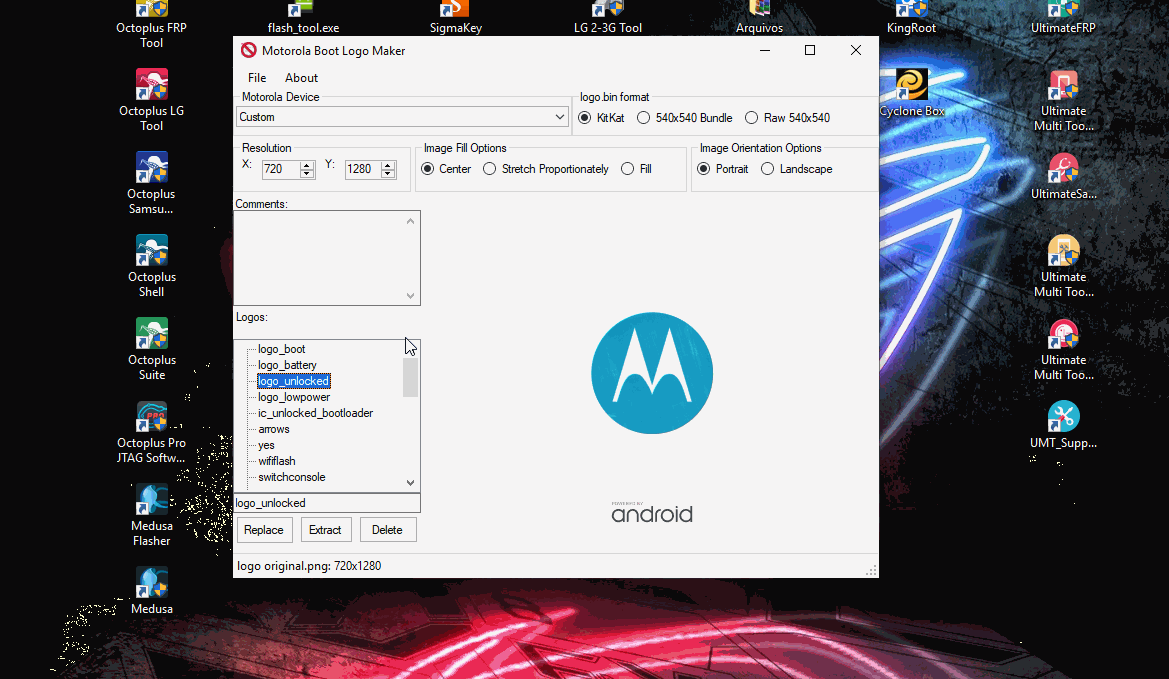The image size is (1169, 679).
Task: Open the Octoplus Samsung desktop icon
Action: pyautogui.click(x=151, y=183)
